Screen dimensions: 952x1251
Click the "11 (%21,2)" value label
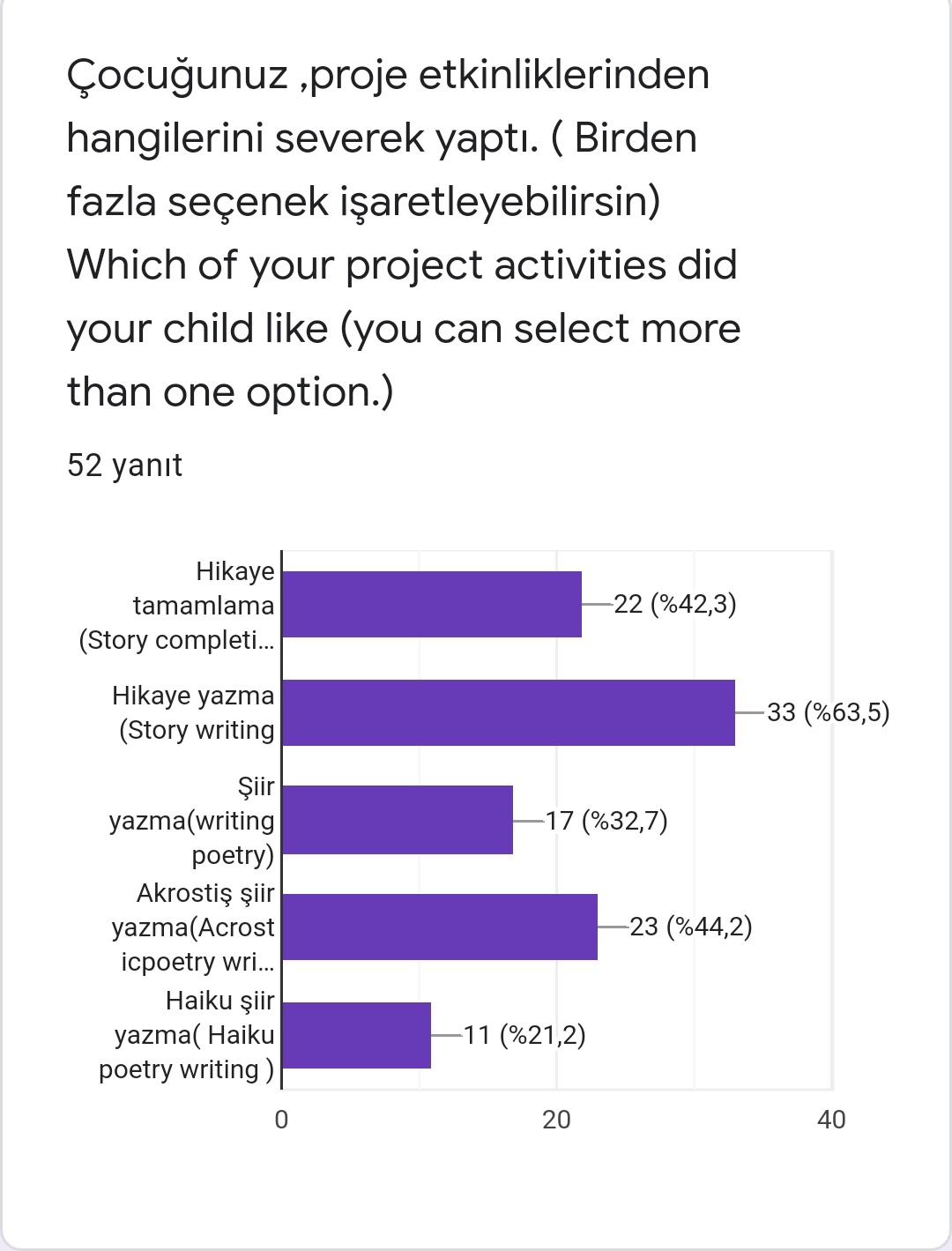[x=524, y=1035]
